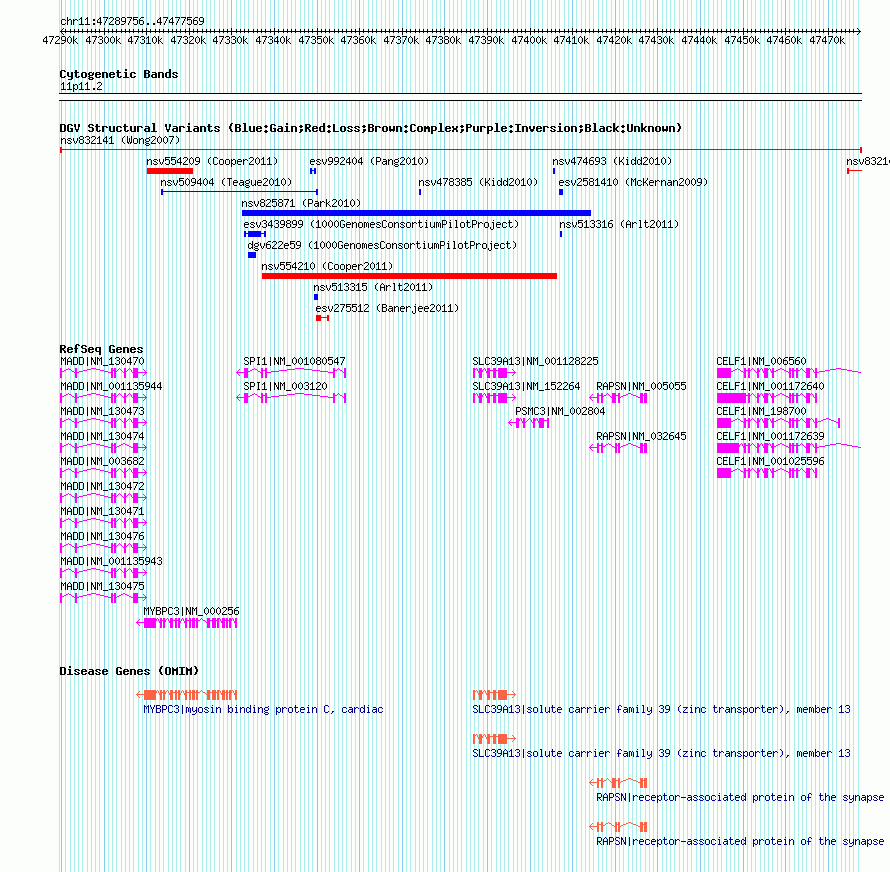Click the nsv478385 (Kidd2010) label

(478, 182)
